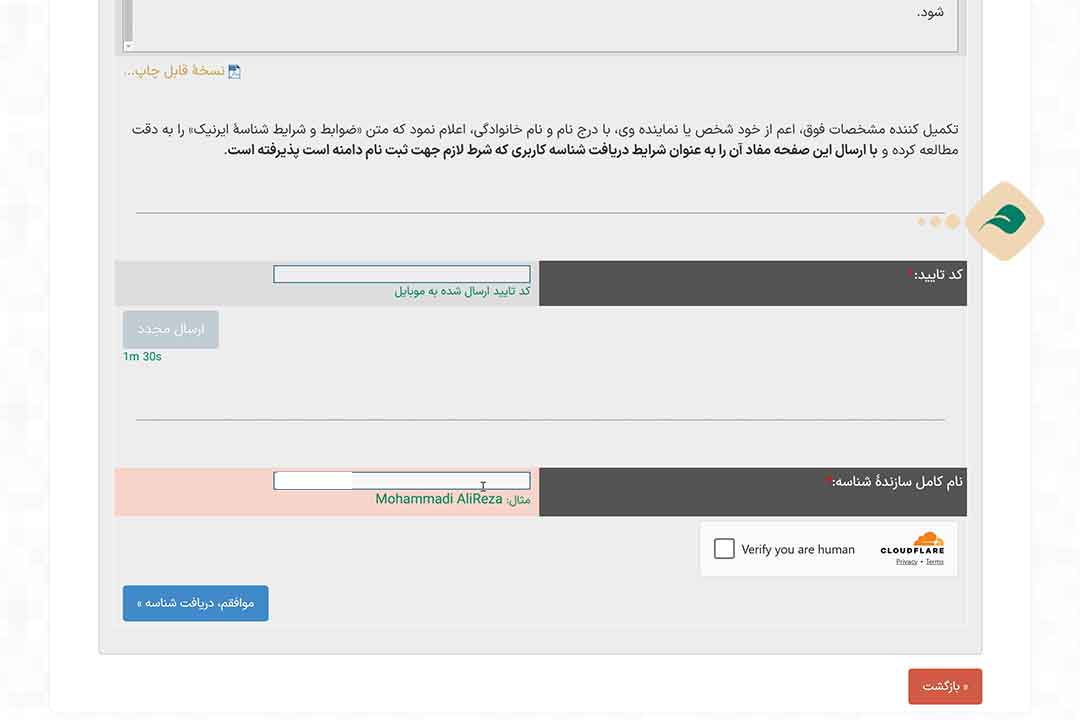Click the red بازگشت back button

point(945,686)
